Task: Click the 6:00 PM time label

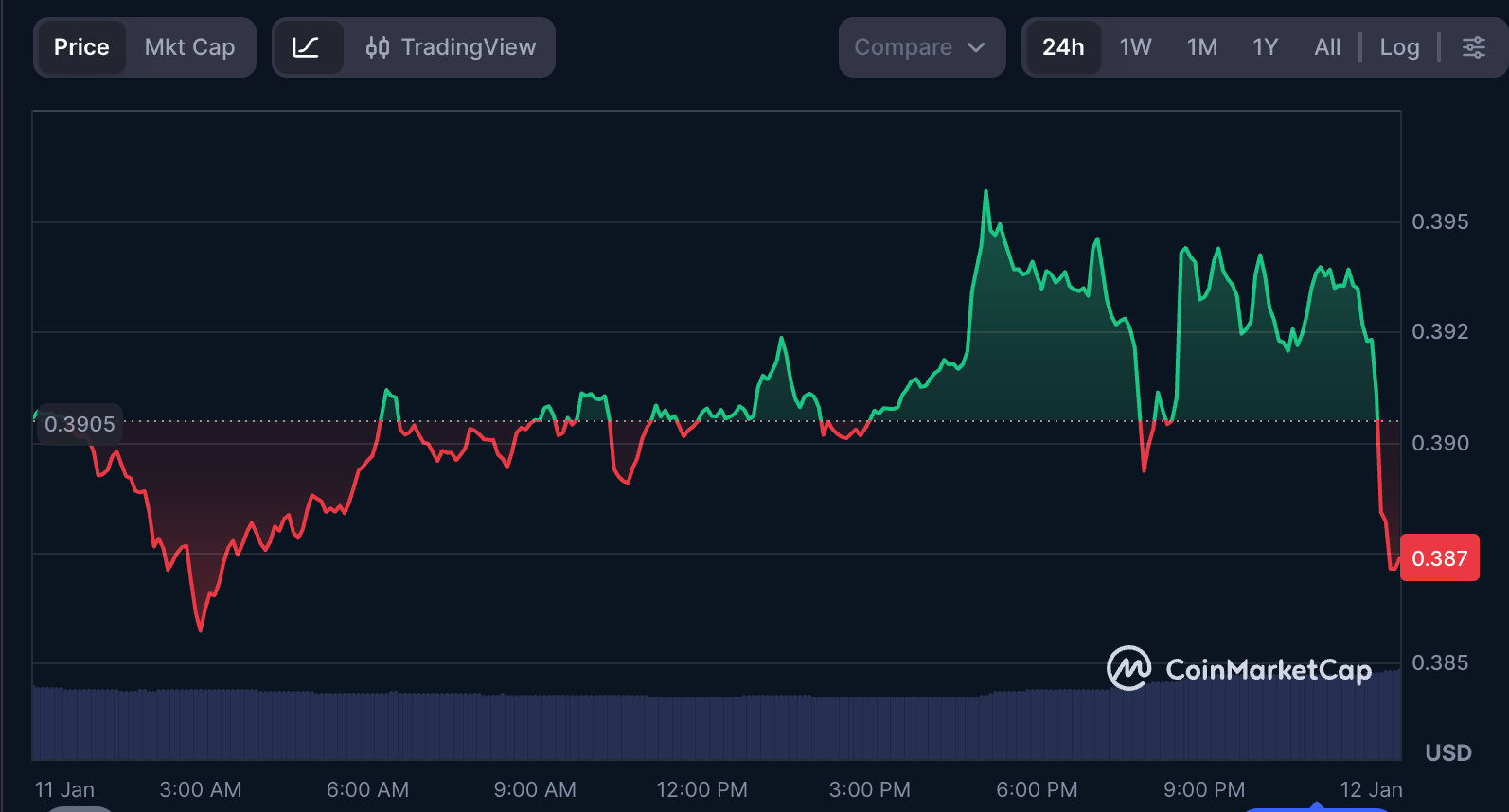Action: pos(1037,789)
